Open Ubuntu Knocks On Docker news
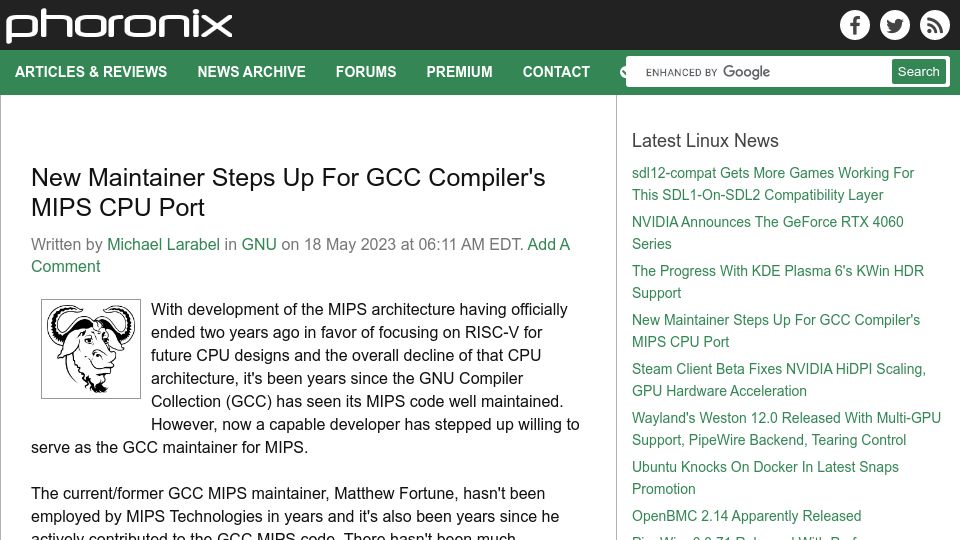This screenshot has height=540, width=960. [x=765, y=478]
